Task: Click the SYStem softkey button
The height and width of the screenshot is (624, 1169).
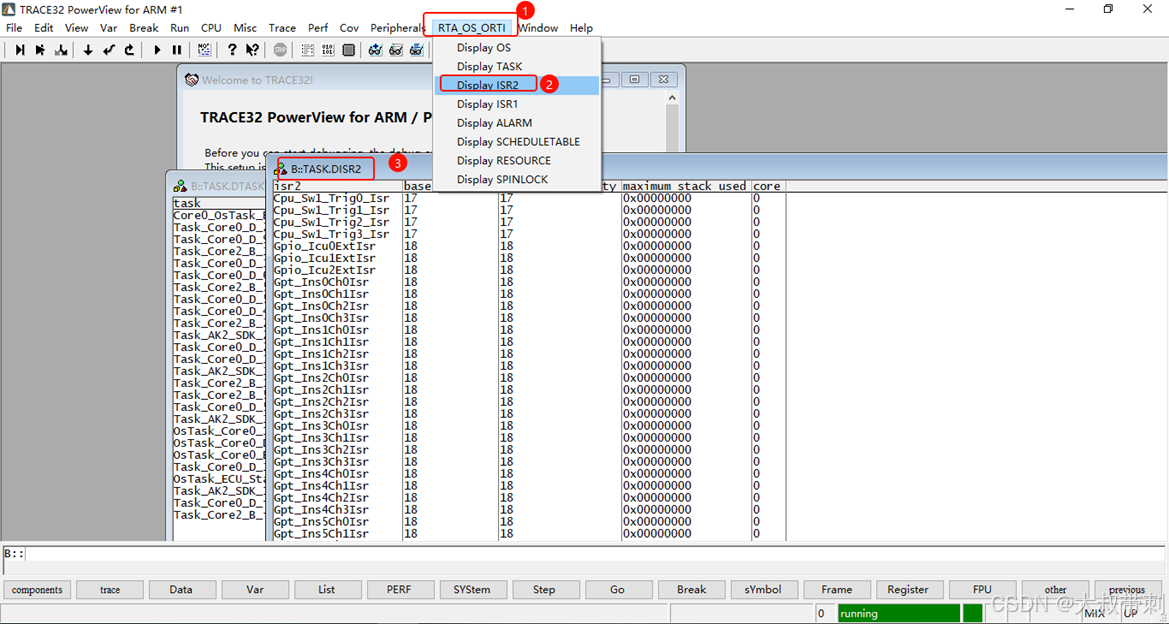Action: point(472,590)
